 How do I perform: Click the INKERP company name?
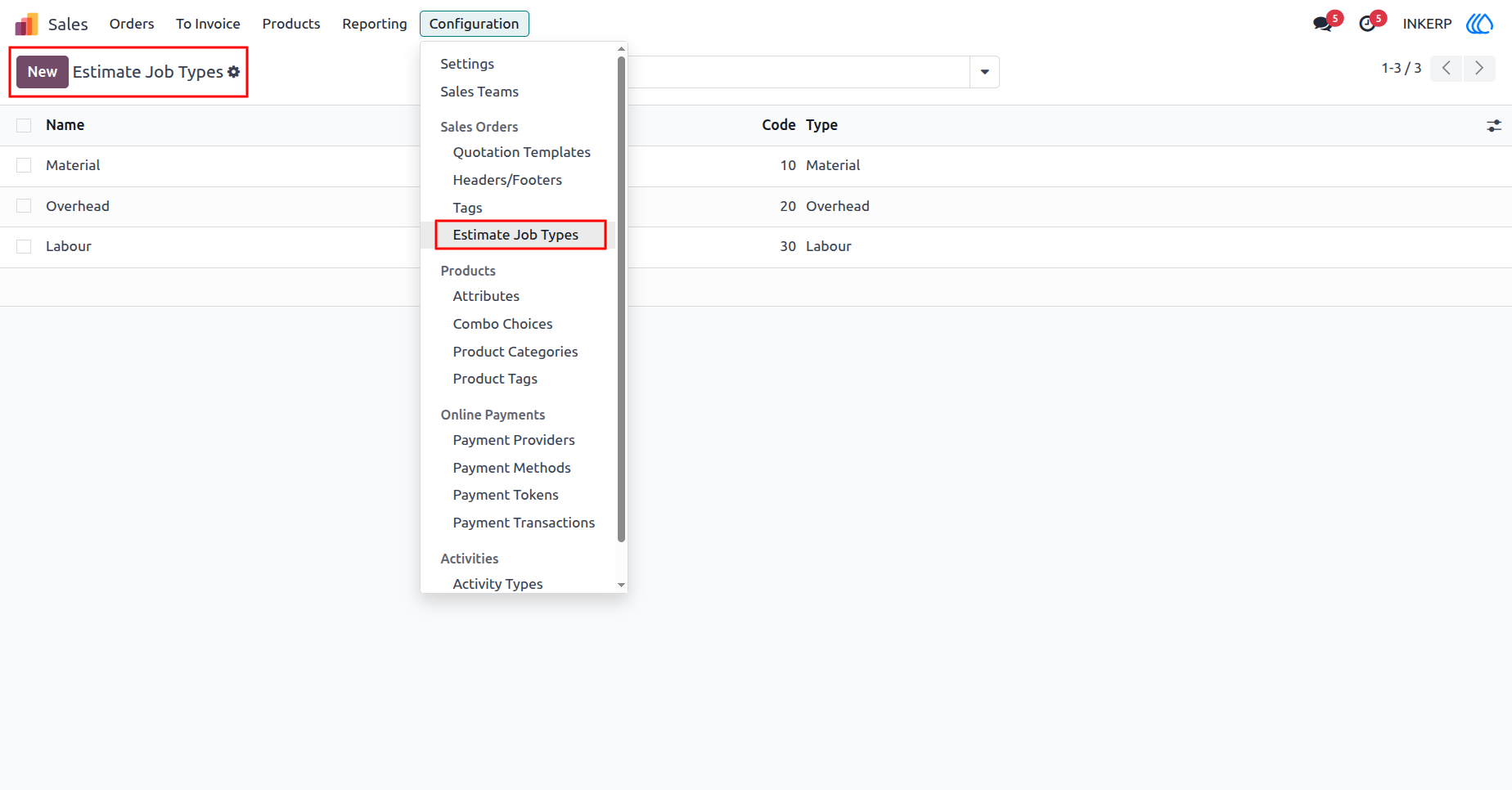[x=1427, y=24]
